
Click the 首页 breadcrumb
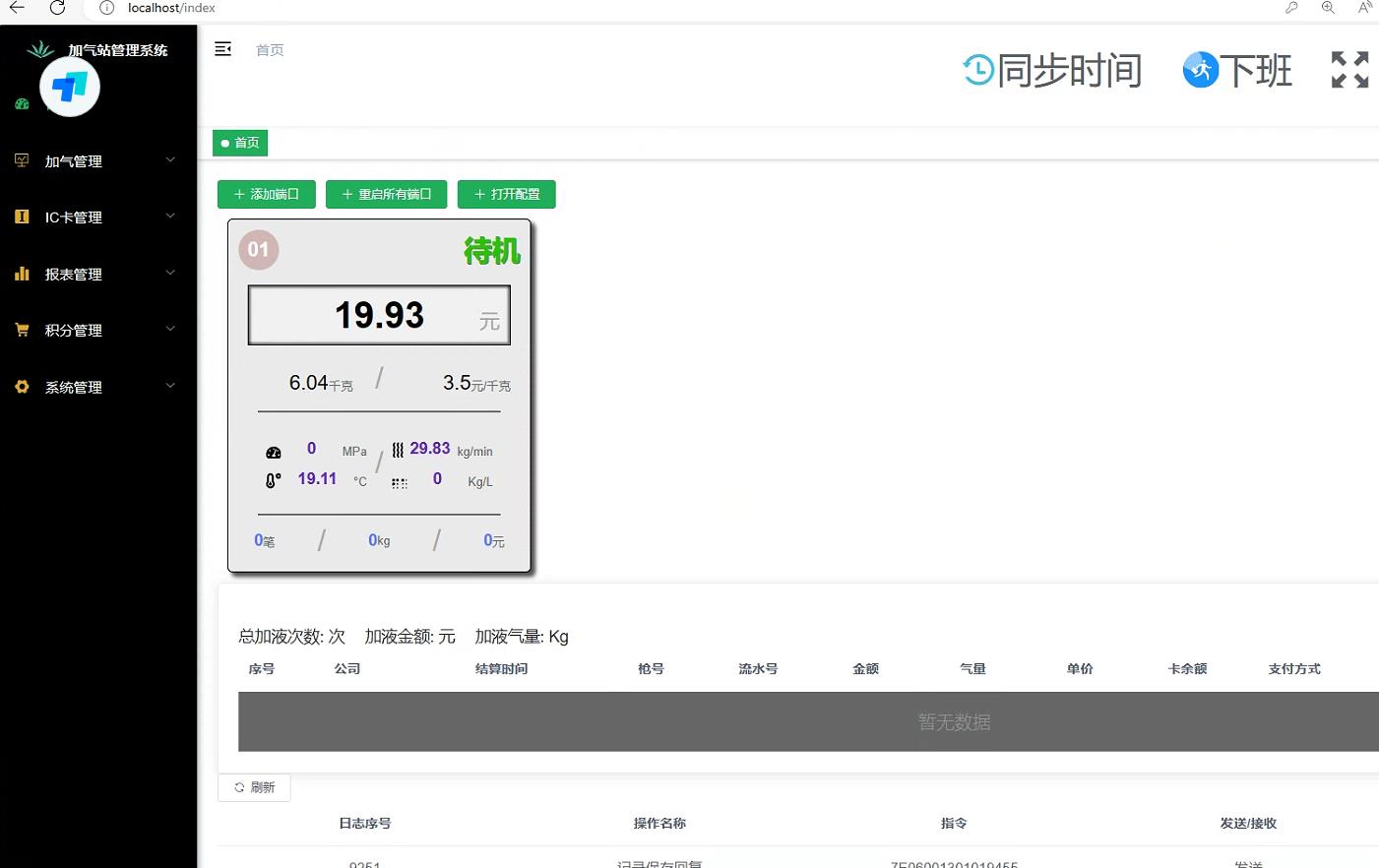[x=270, y=50]
